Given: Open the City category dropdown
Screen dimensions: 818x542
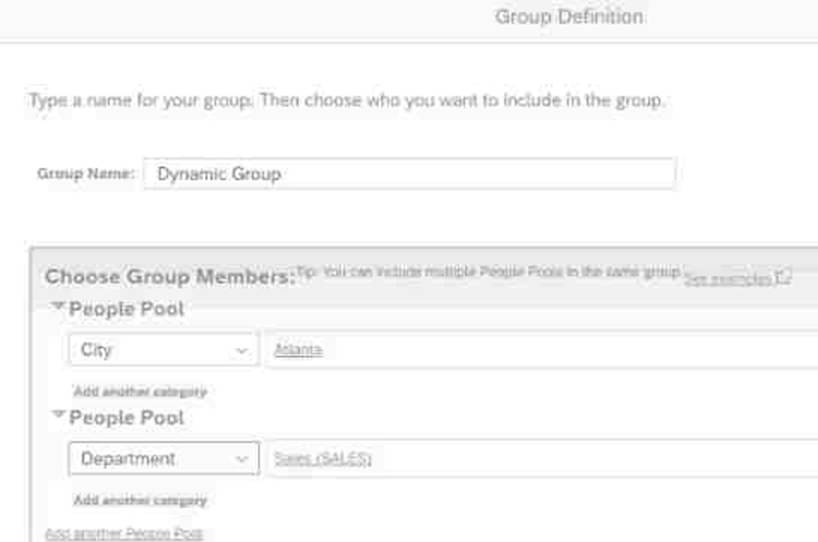Looking at the screenshot, I should tap(163, 350).
